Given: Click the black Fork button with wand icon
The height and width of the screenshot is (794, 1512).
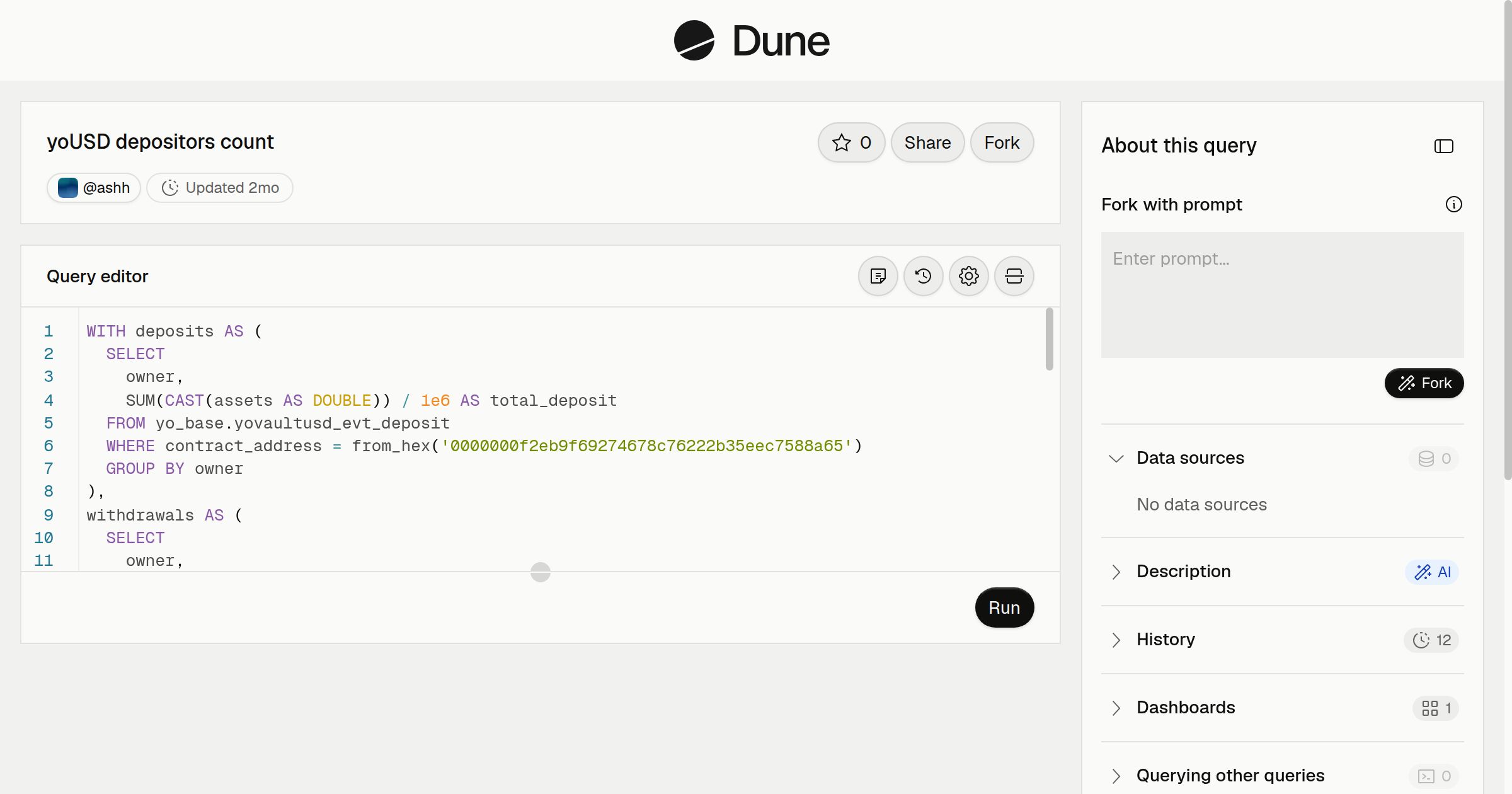Looking at the screenshot, I should (1424, 383).
